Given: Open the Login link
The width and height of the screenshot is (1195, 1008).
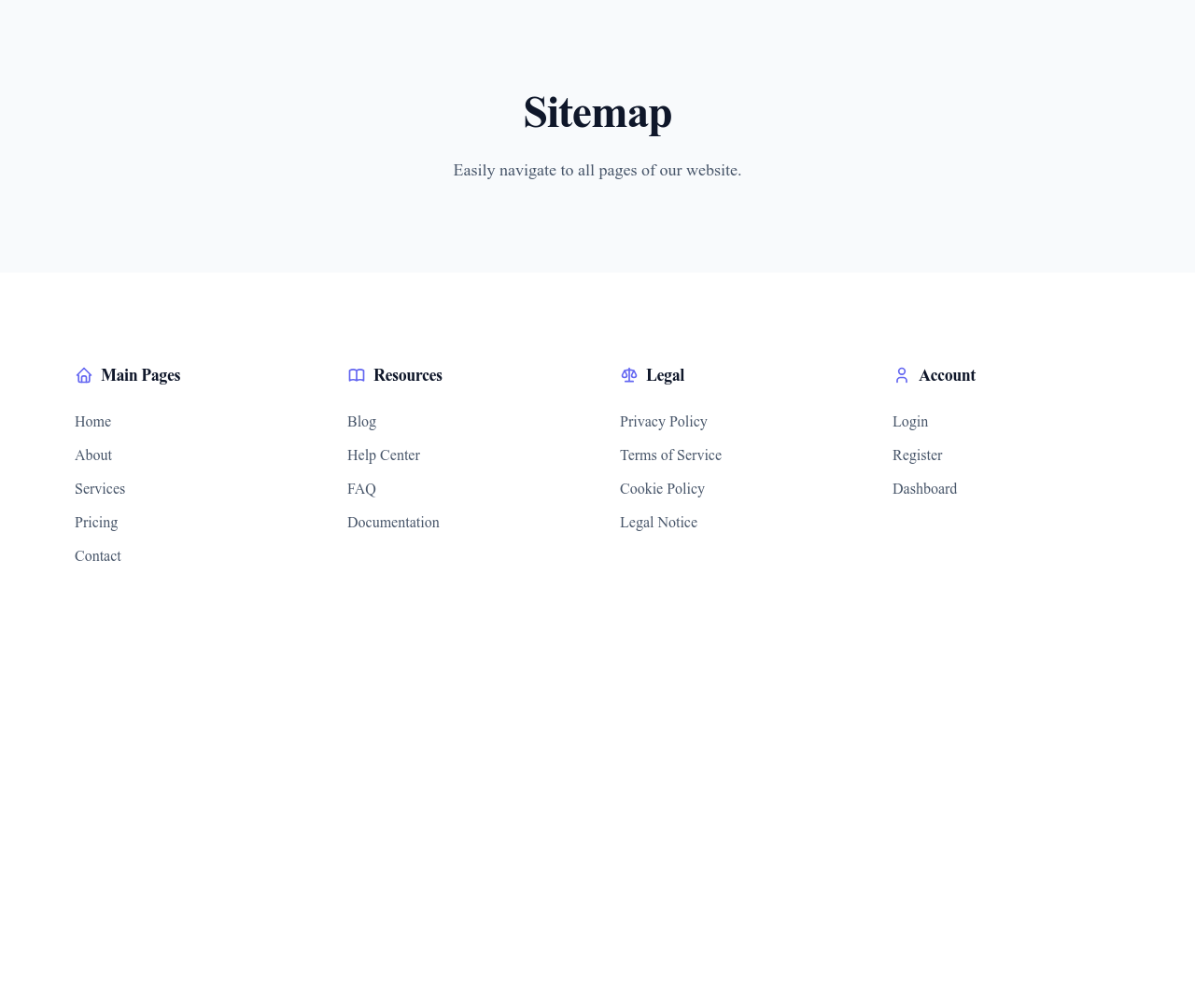Looking at the screenshot, I should 910,422.
